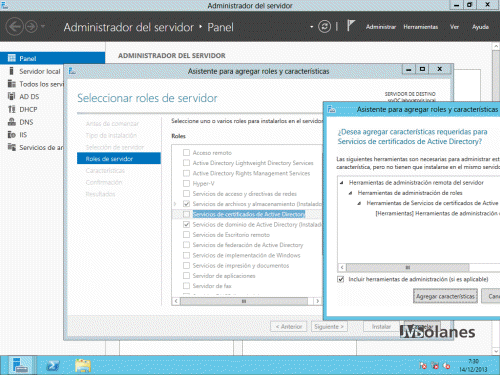Collapse Herramientas de administración remota del servidor
The height and width of the screenshot is (375, 500).
pos(342,183)
